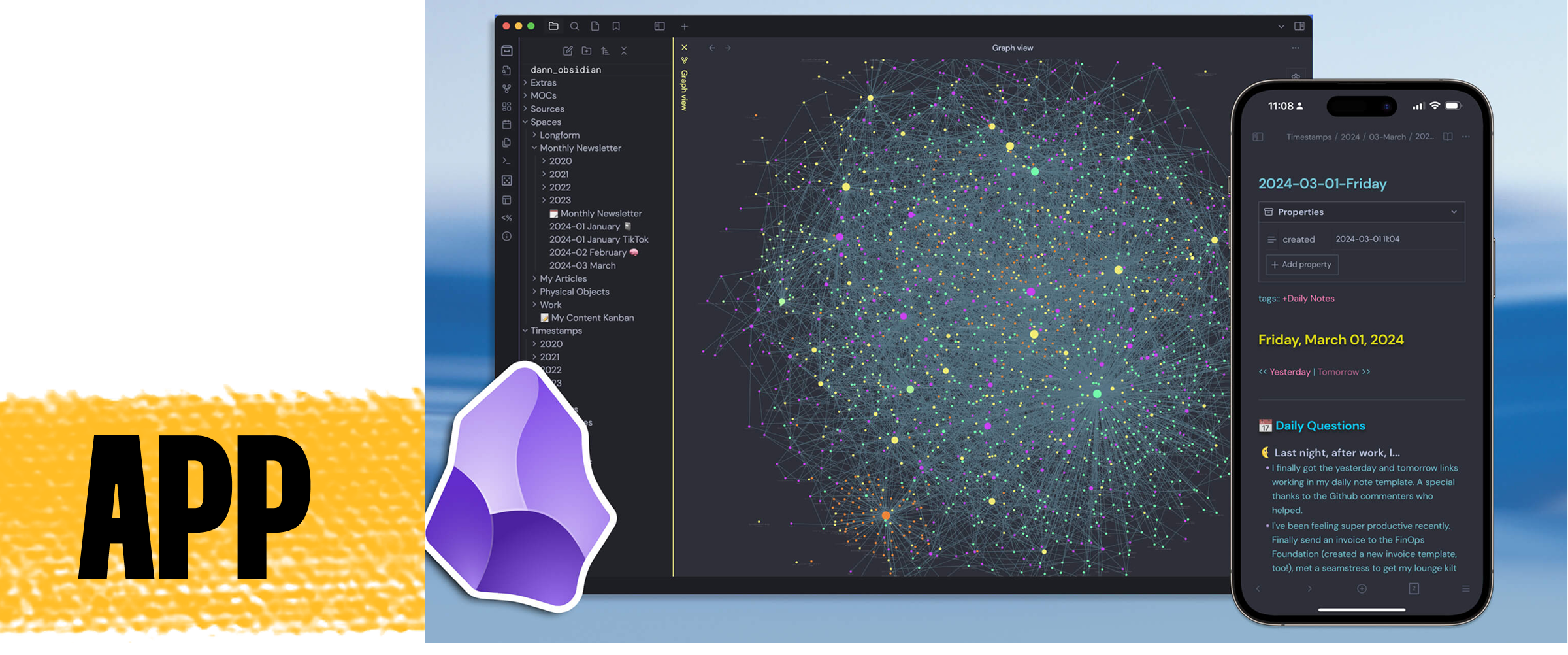Collapse the Monthly Newsletter folder
This screenshot has height=655, width=1568.
click(580, 148)
